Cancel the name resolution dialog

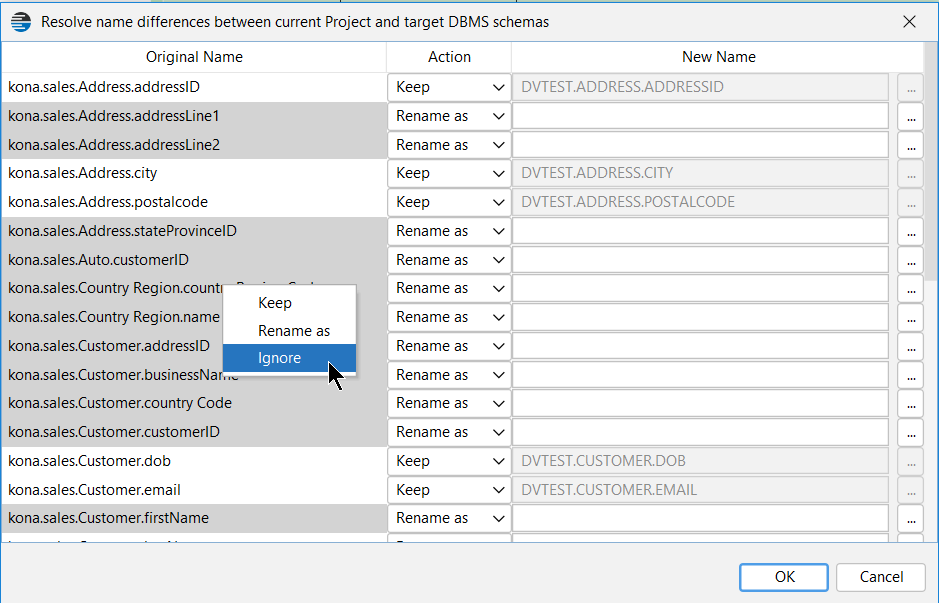click(x=881, y=577)
